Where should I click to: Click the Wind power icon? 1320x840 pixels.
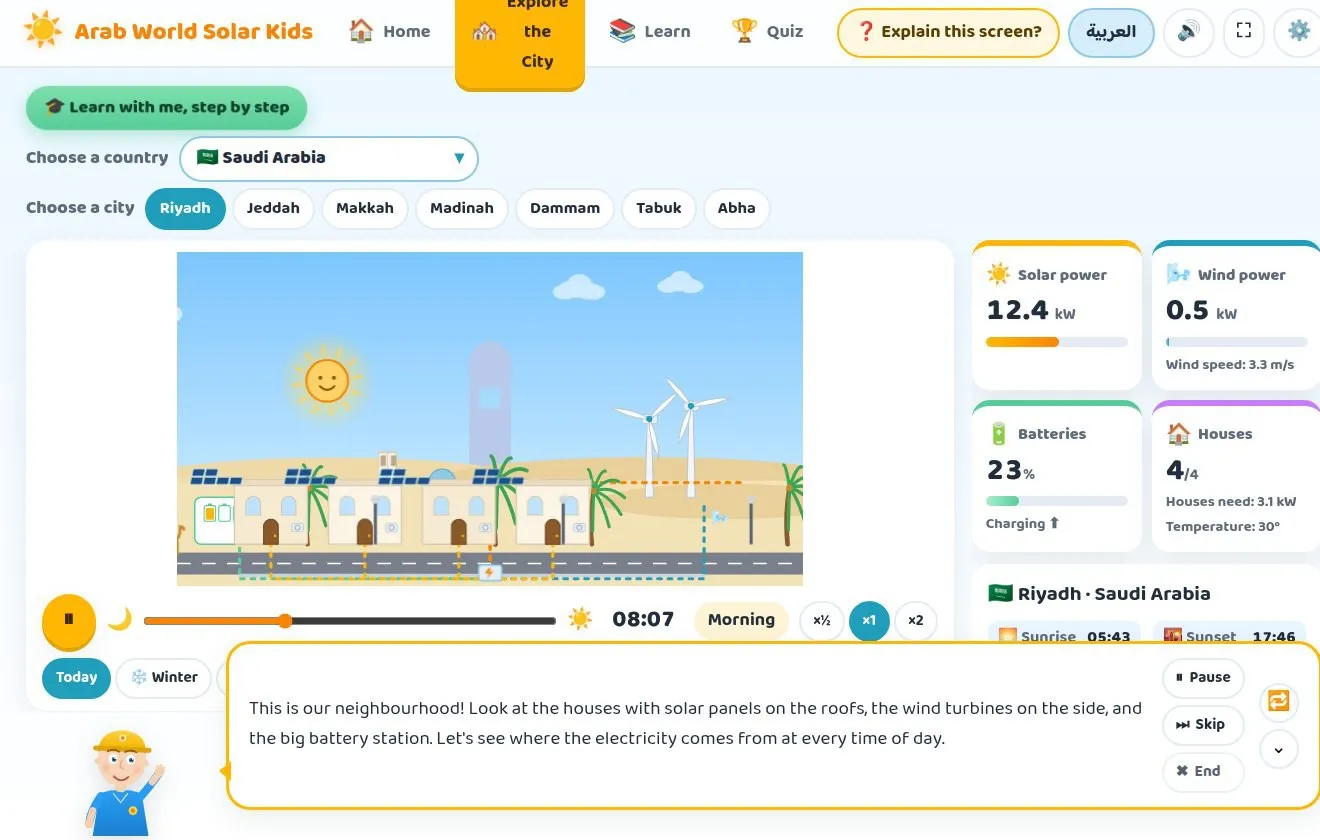coord(1178,274)
